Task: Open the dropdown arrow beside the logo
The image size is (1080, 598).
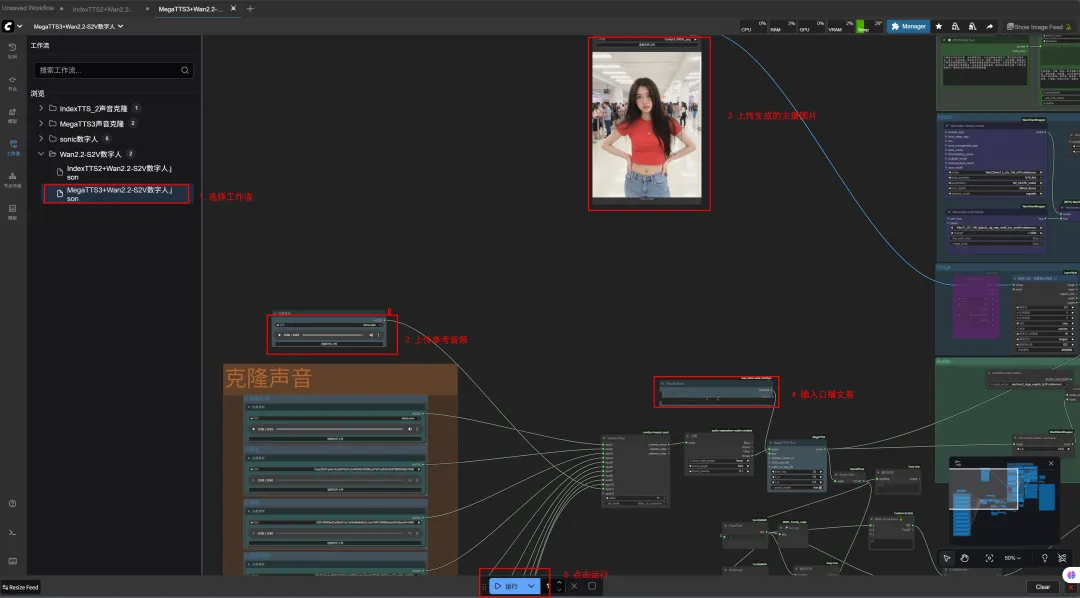Action: (x=19, y=26)
